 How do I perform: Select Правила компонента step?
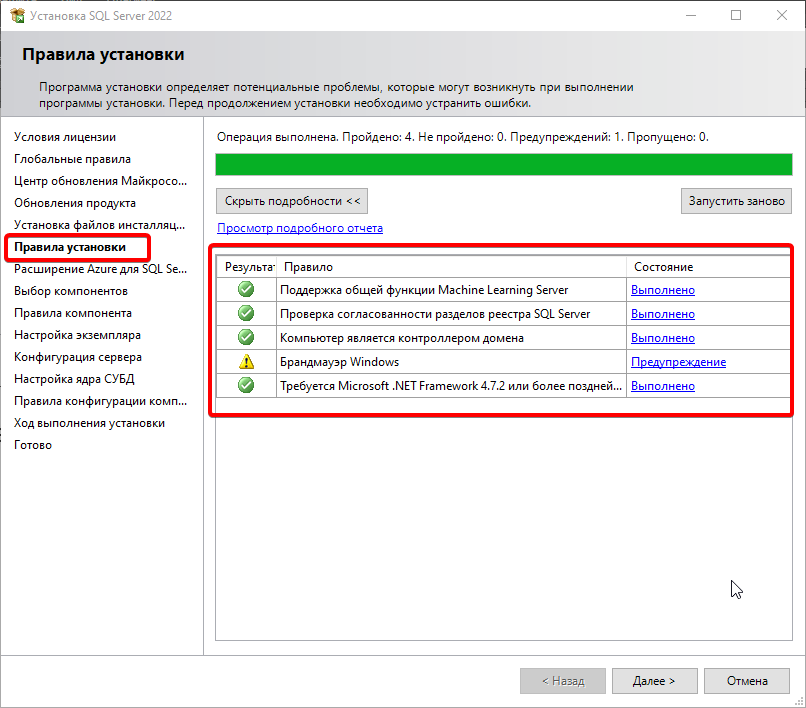72,313
